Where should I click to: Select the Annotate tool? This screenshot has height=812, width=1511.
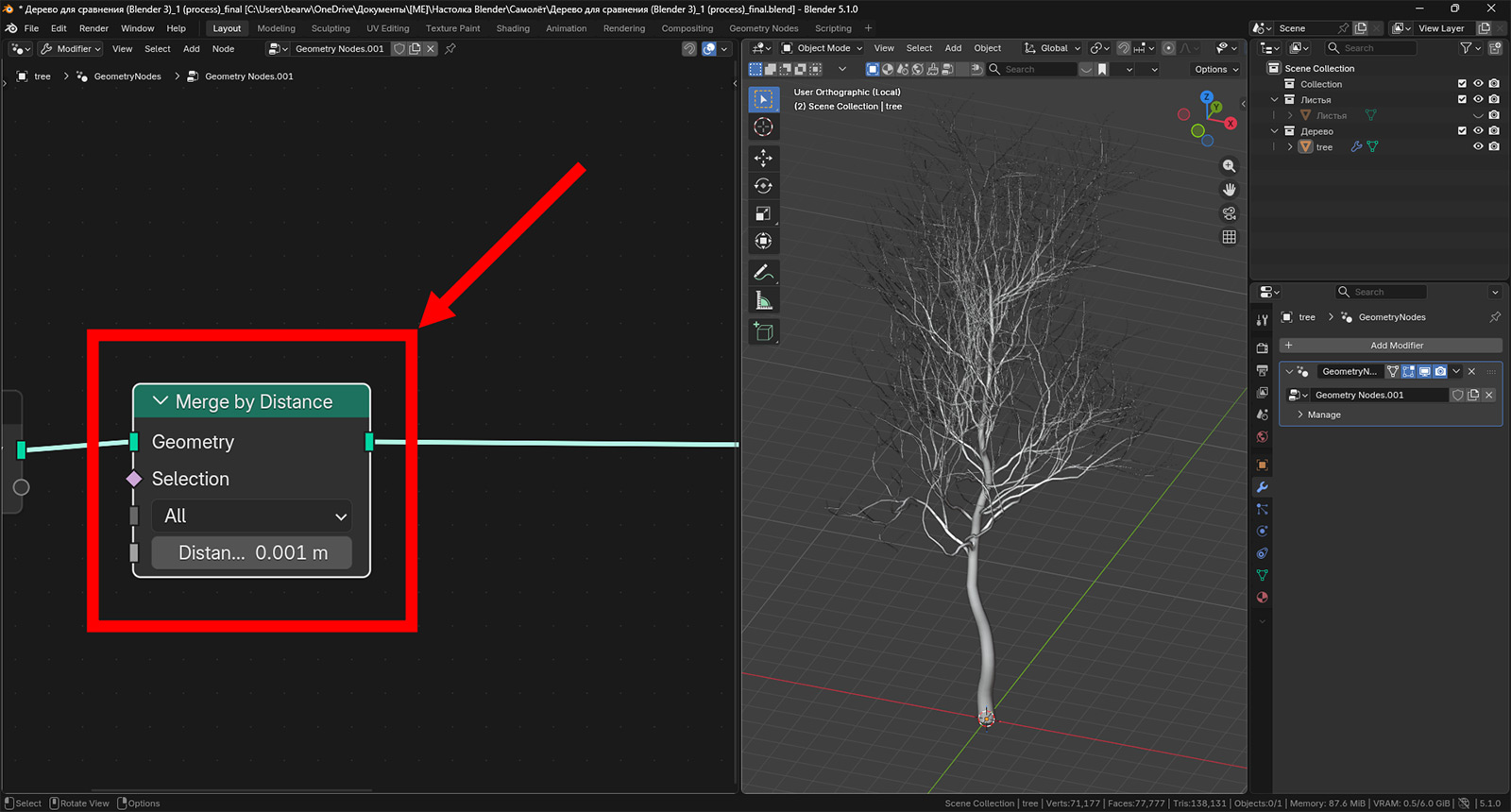coord(763,273)
